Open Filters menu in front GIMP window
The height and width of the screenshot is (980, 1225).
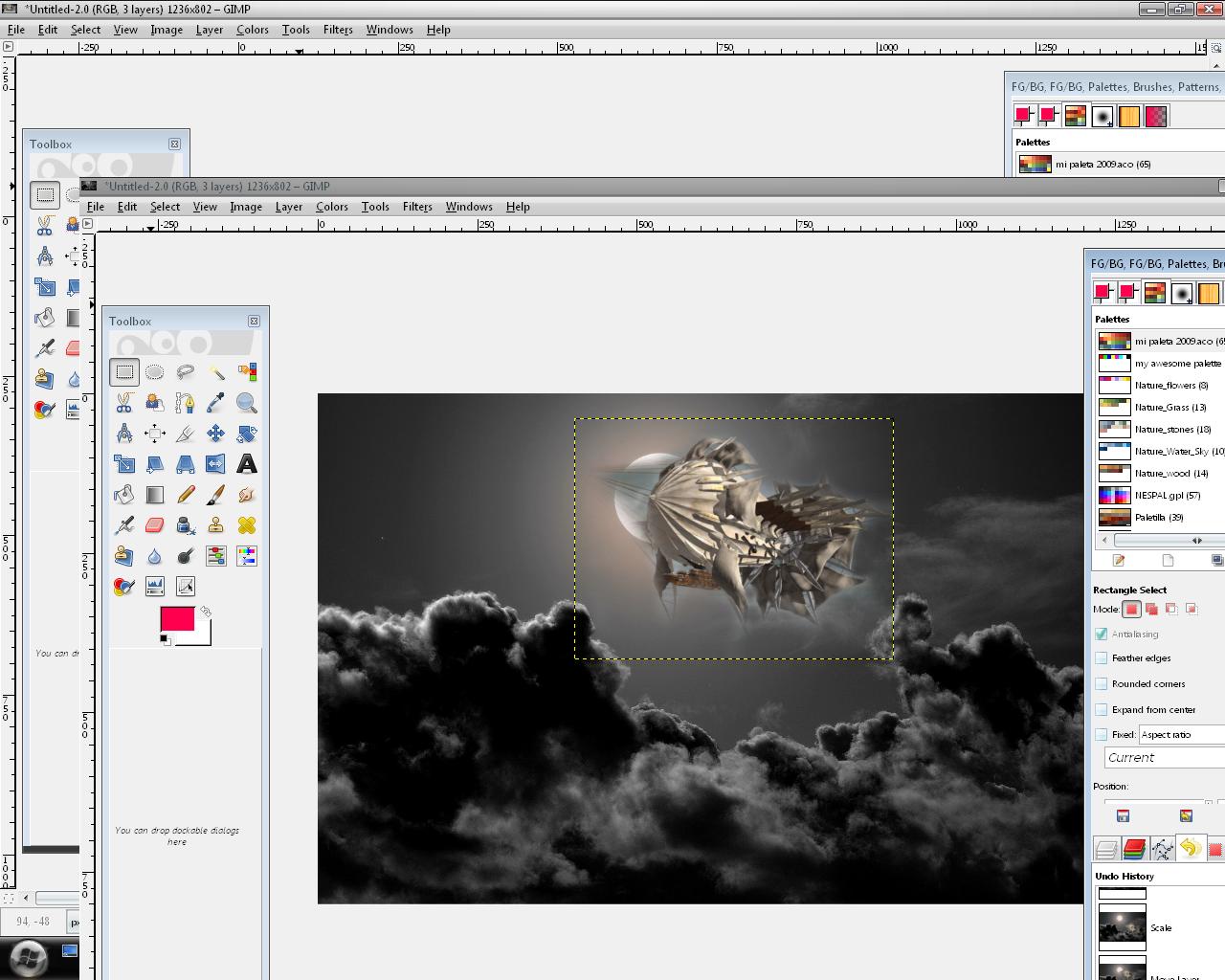pyautogui.click(x=417, y=207)
